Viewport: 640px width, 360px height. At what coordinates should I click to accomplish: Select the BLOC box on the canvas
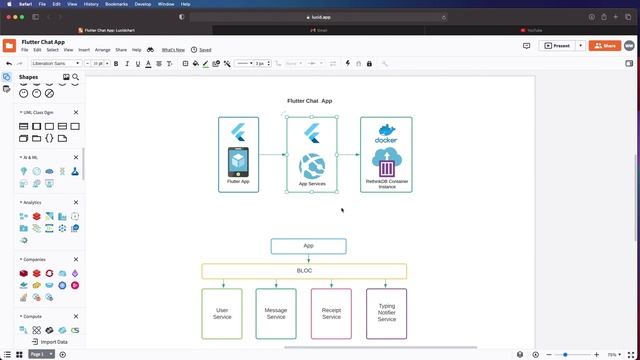click(304, 271)
